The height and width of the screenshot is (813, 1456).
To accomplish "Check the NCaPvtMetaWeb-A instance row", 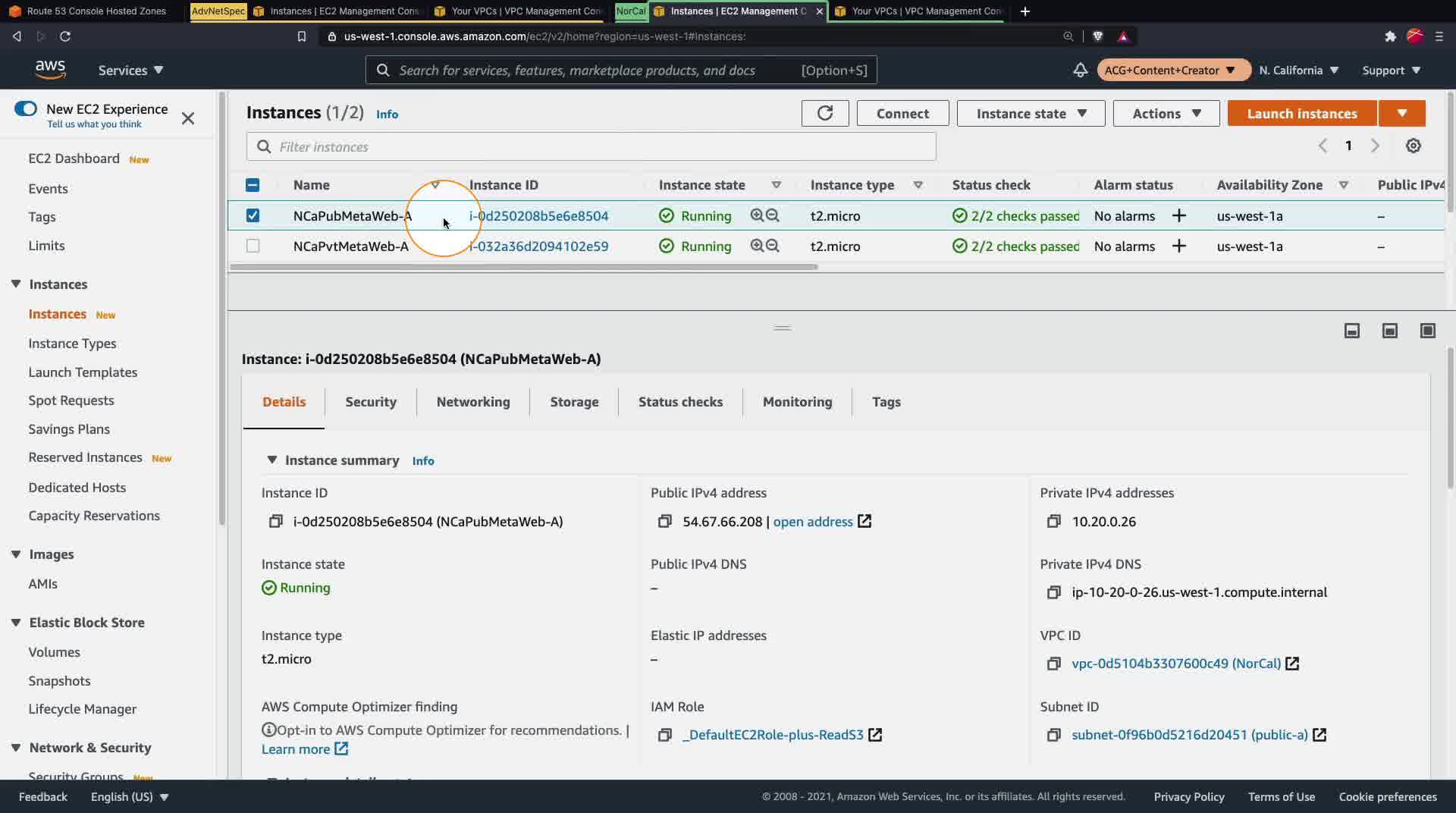I will pyautogui.click(x=253, y=246).
